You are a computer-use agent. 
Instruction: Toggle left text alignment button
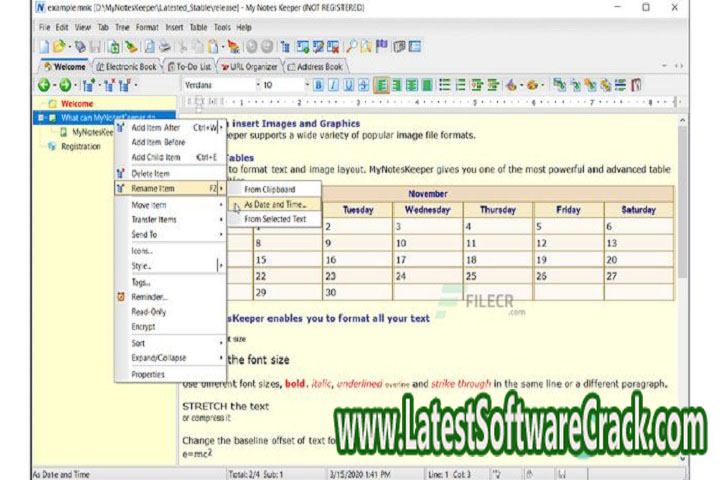click(383, 86)
